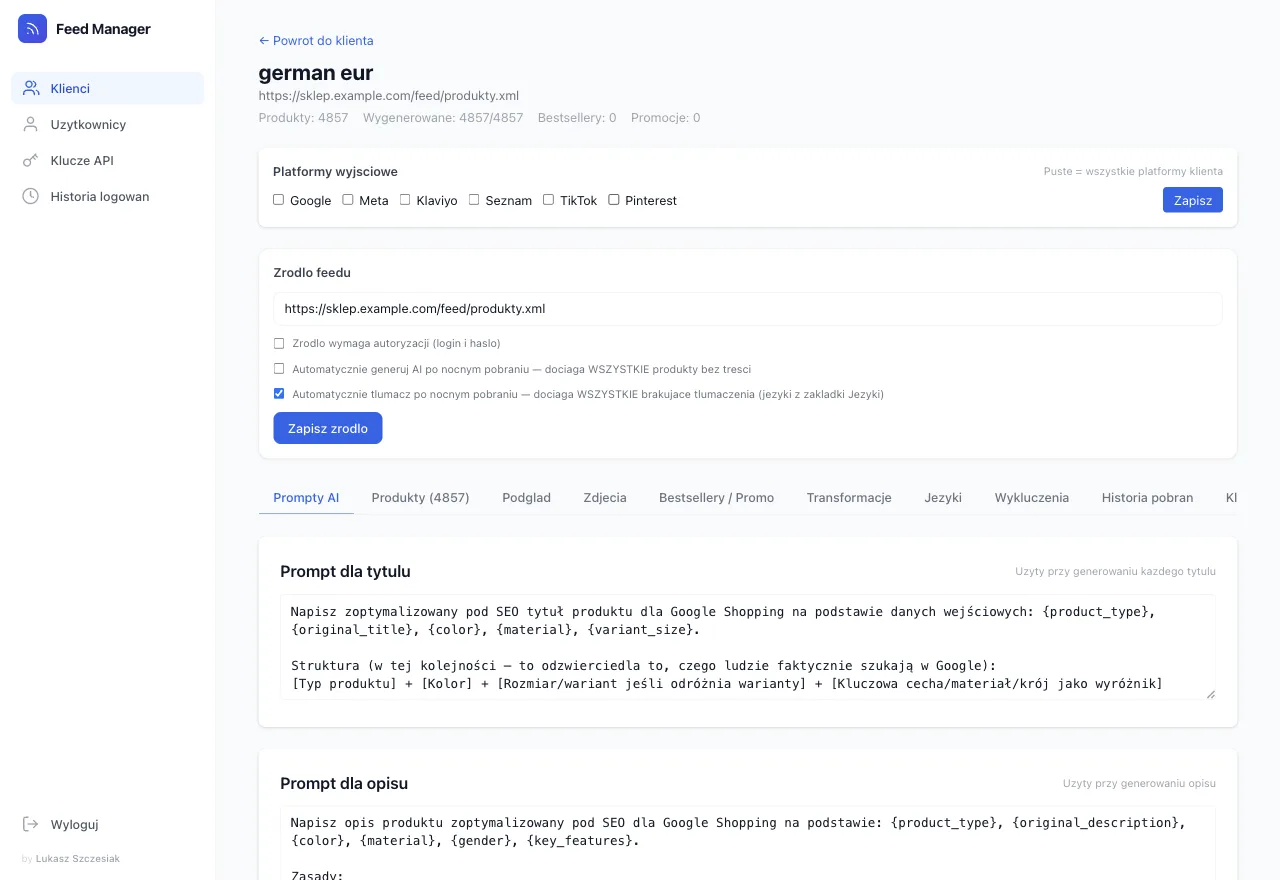Open the Transformacje tab
Image resolution: width=1280 pixels, height=880 pixels.
tap(849, 497)
